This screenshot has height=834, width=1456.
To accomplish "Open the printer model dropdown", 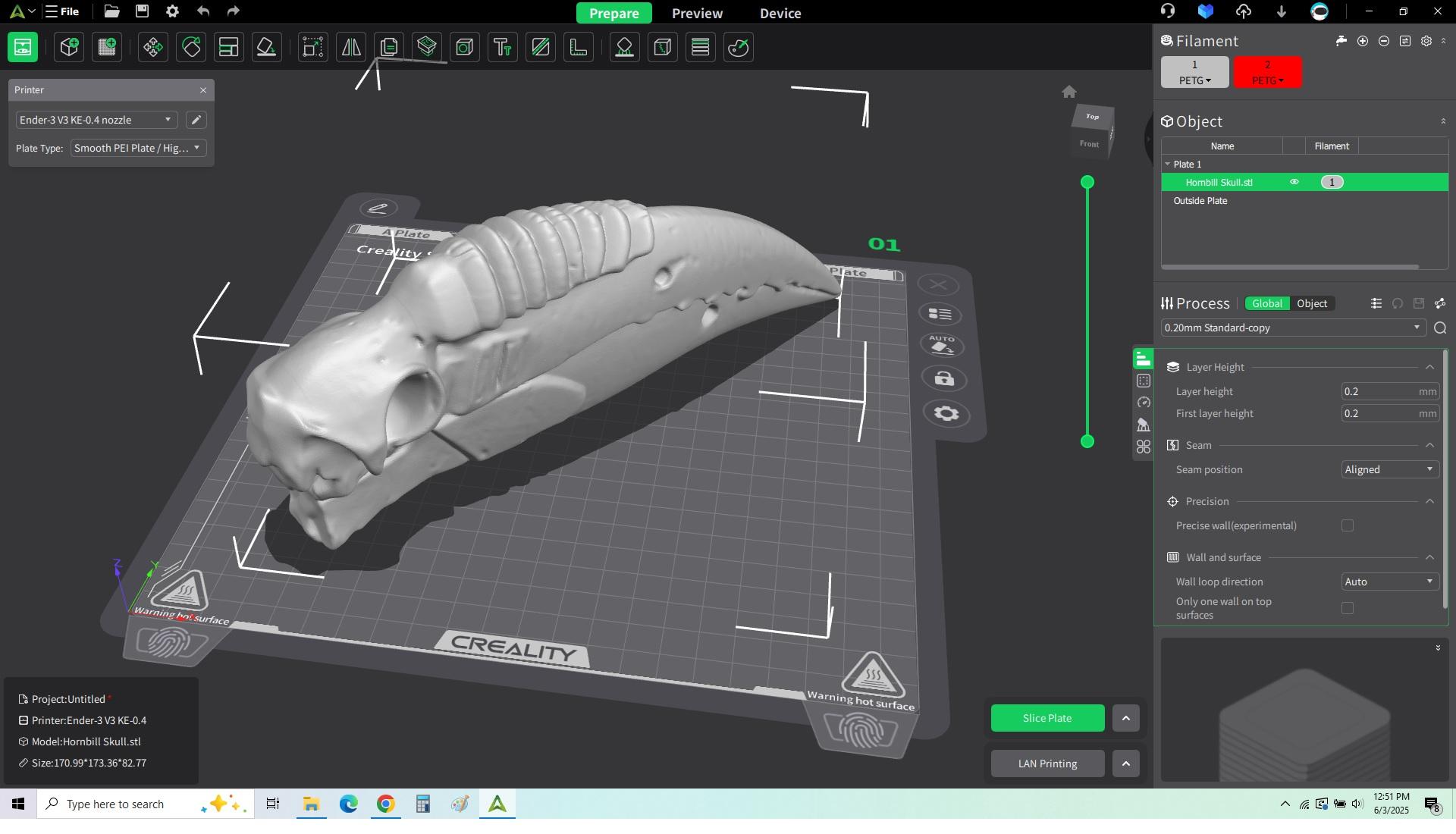I will pyautogui.click(x=96, y=120).
